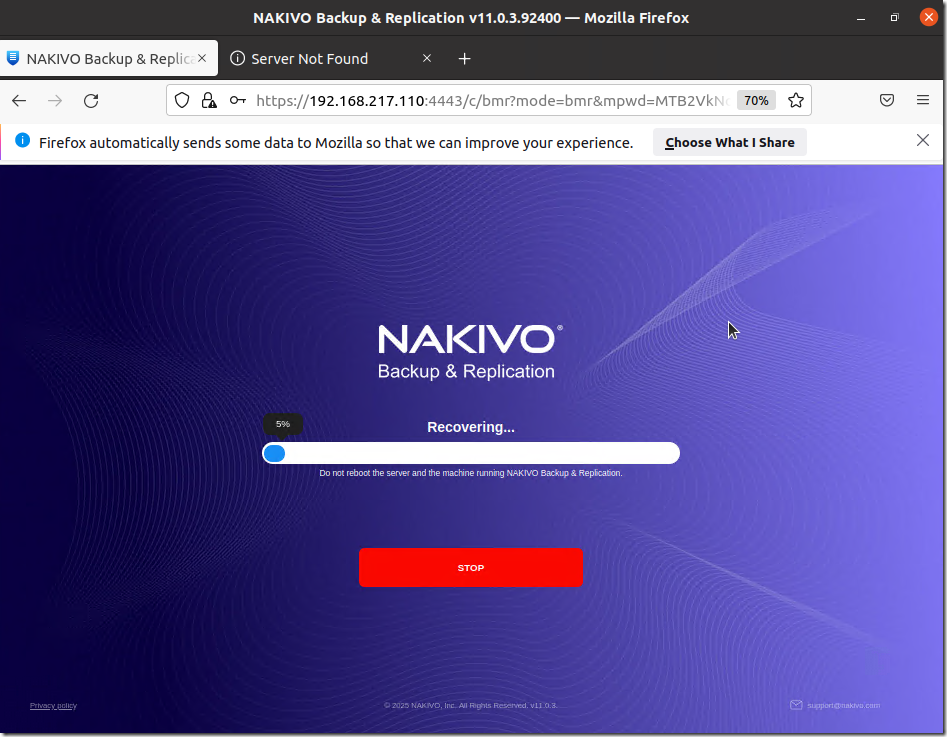Dismiss the Firefox data notification bar

(923, 140)
